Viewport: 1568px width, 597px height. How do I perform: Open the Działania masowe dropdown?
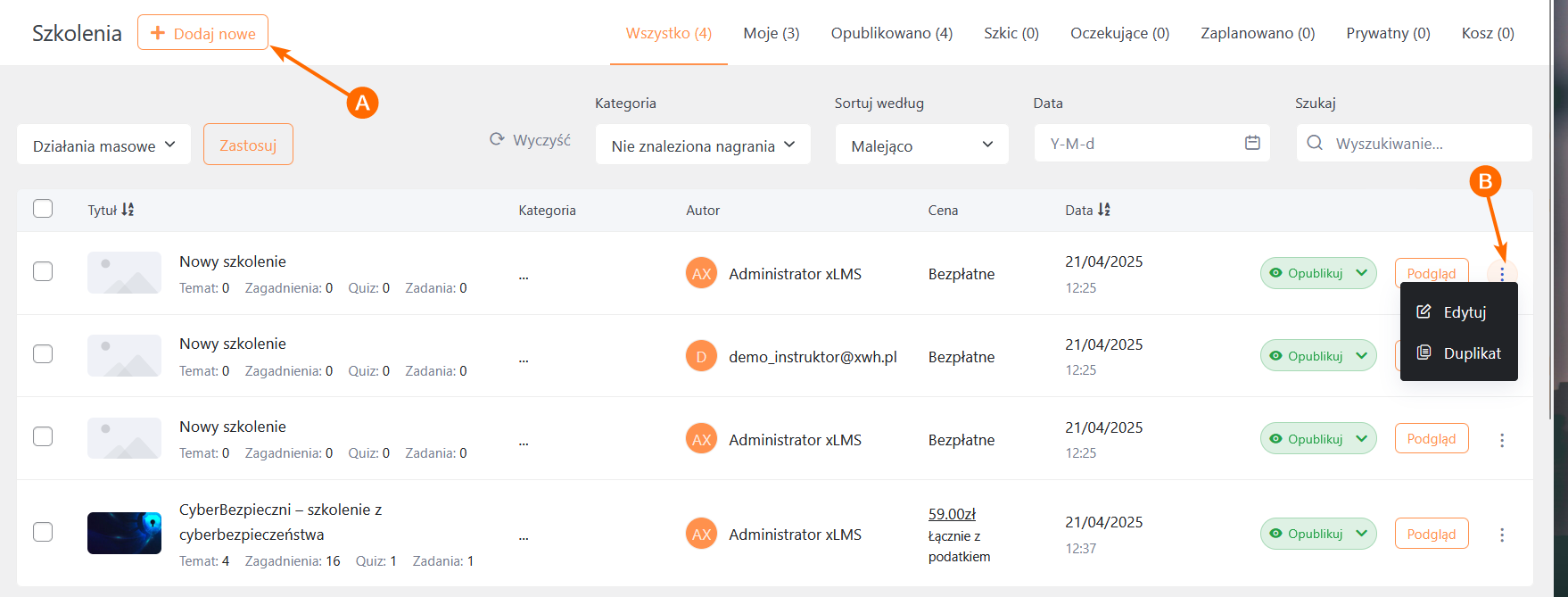click(x=103, y=145)
